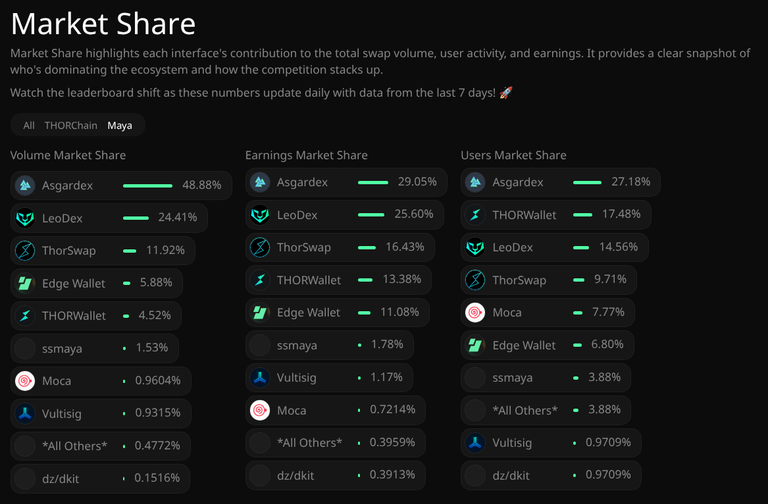Click ThorSwap 9.71% users entry

tap(549, 280)
